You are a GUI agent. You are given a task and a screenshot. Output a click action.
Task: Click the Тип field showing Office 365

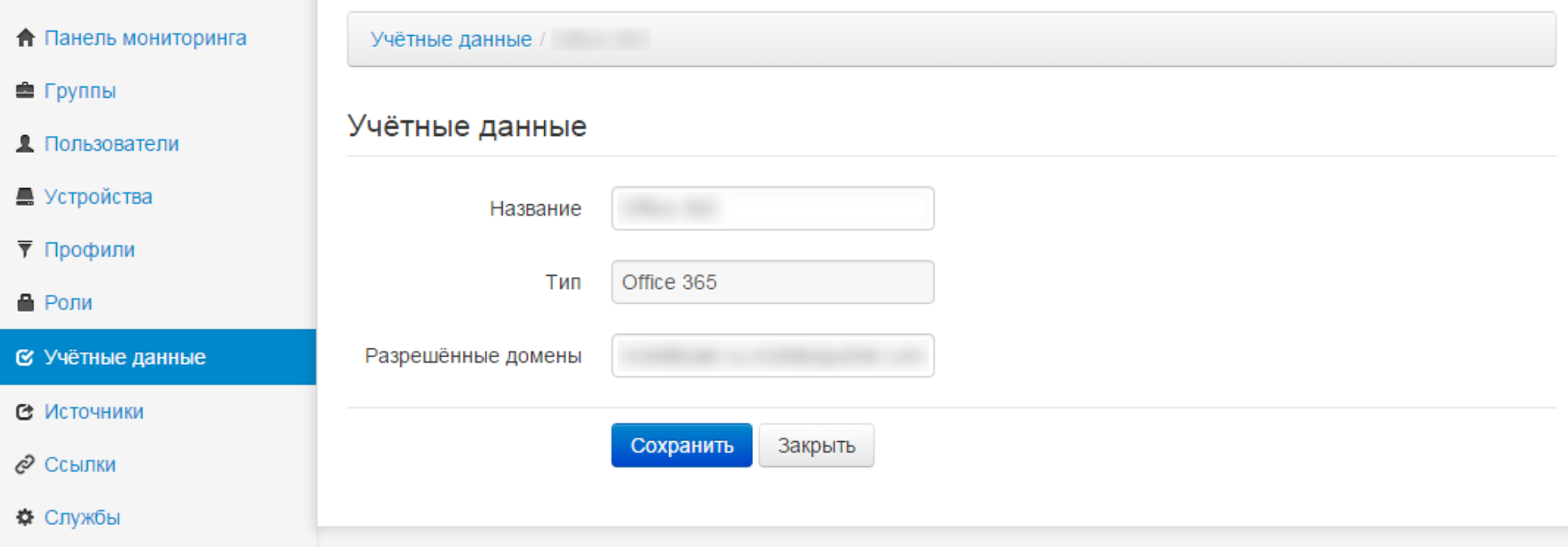point(772,282)
